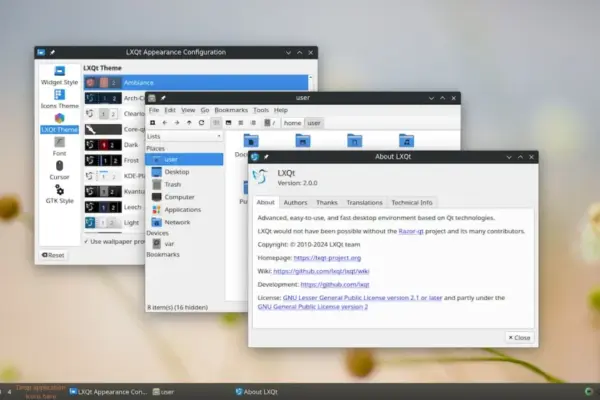Open the Tools menu in file manager
Image resolution: width=600 pixels, height=400 pixels.
(x=261, y=110)
